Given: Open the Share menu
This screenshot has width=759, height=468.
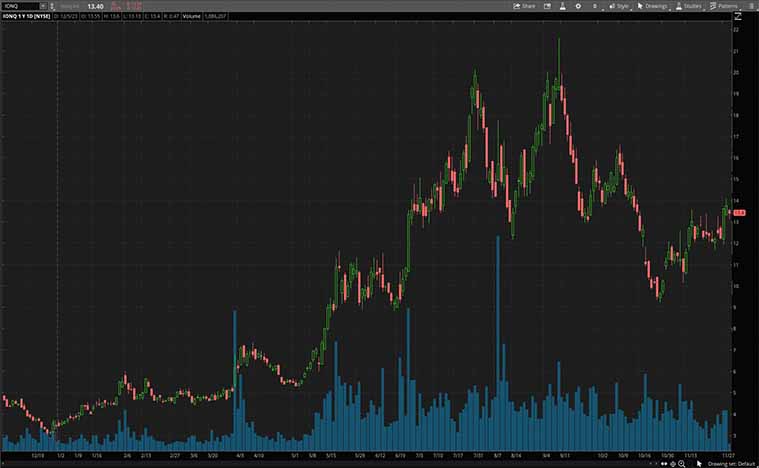Looking at the screenshot, I should tap(524, 6).
